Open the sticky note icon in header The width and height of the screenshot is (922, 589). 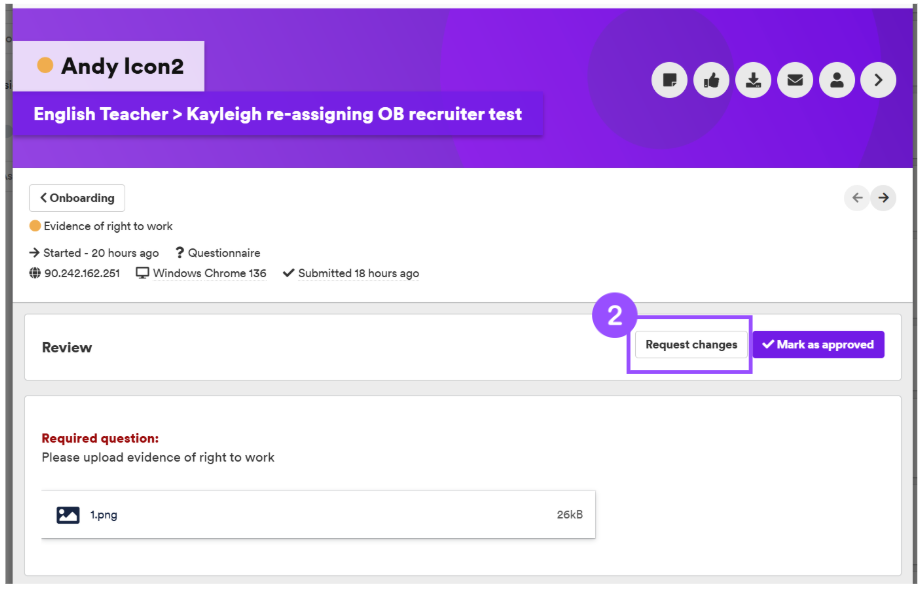pyautogui.click(x=669, y=80)
